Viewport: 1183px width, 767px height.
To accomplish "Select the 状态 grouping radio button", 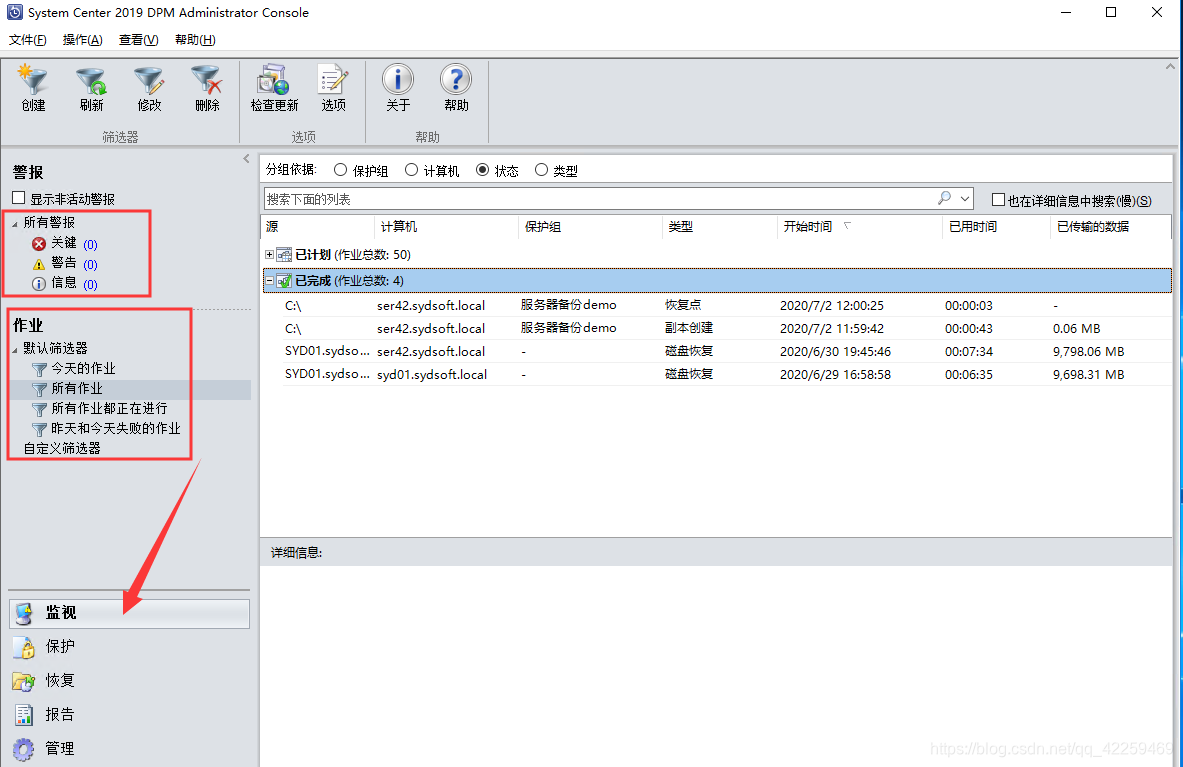I will coord(483,170).
